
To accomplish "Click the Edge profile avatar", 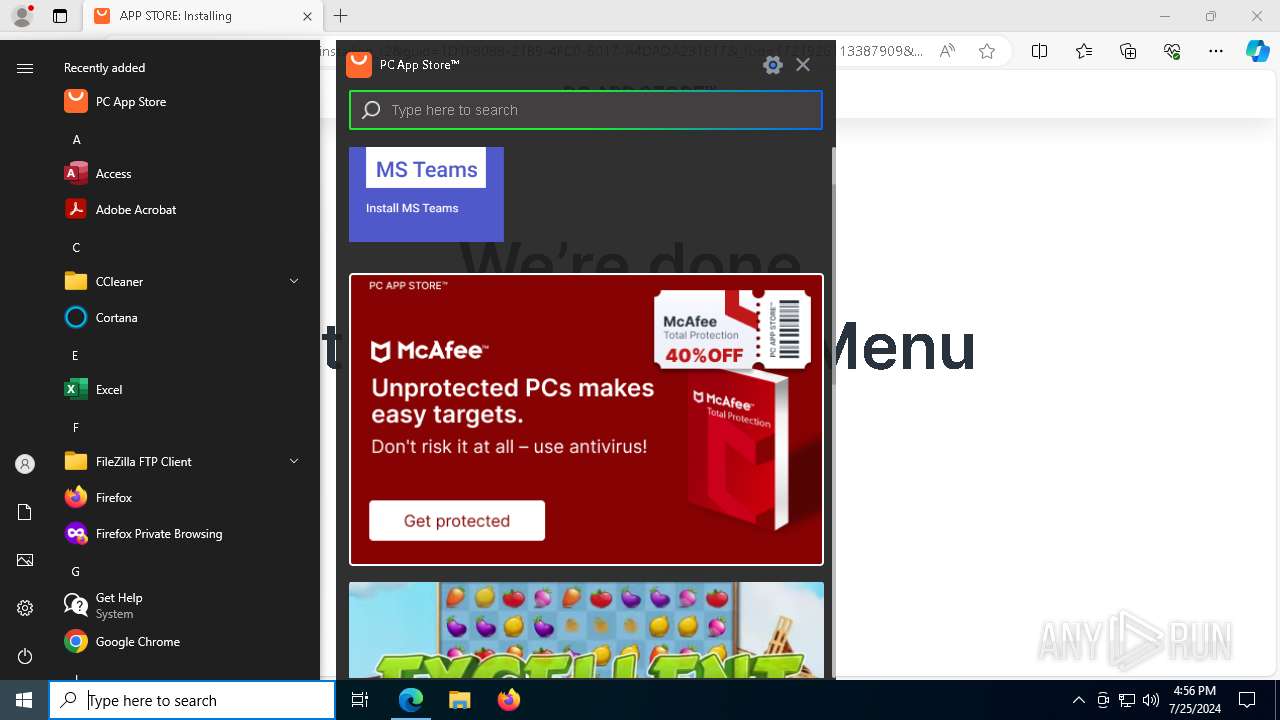I will pyautogui.click(x=22, y=16).
